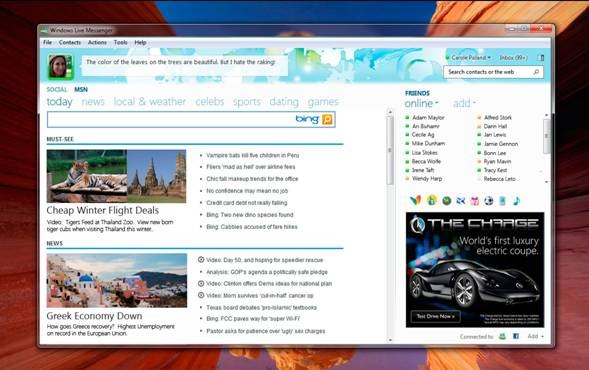Click the music note icon
Screen dimensions: 589x370
517,201
